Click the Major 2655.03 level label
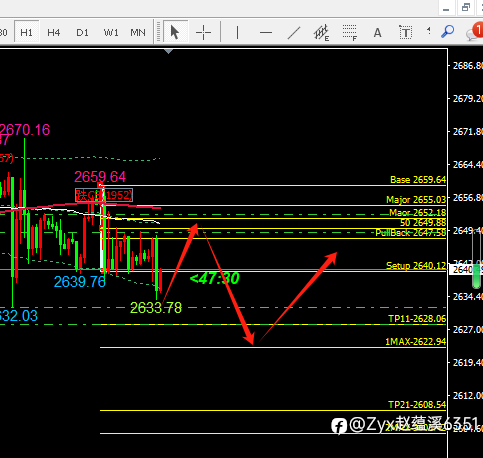Screen dimensions: 483x458 (416, 200)
